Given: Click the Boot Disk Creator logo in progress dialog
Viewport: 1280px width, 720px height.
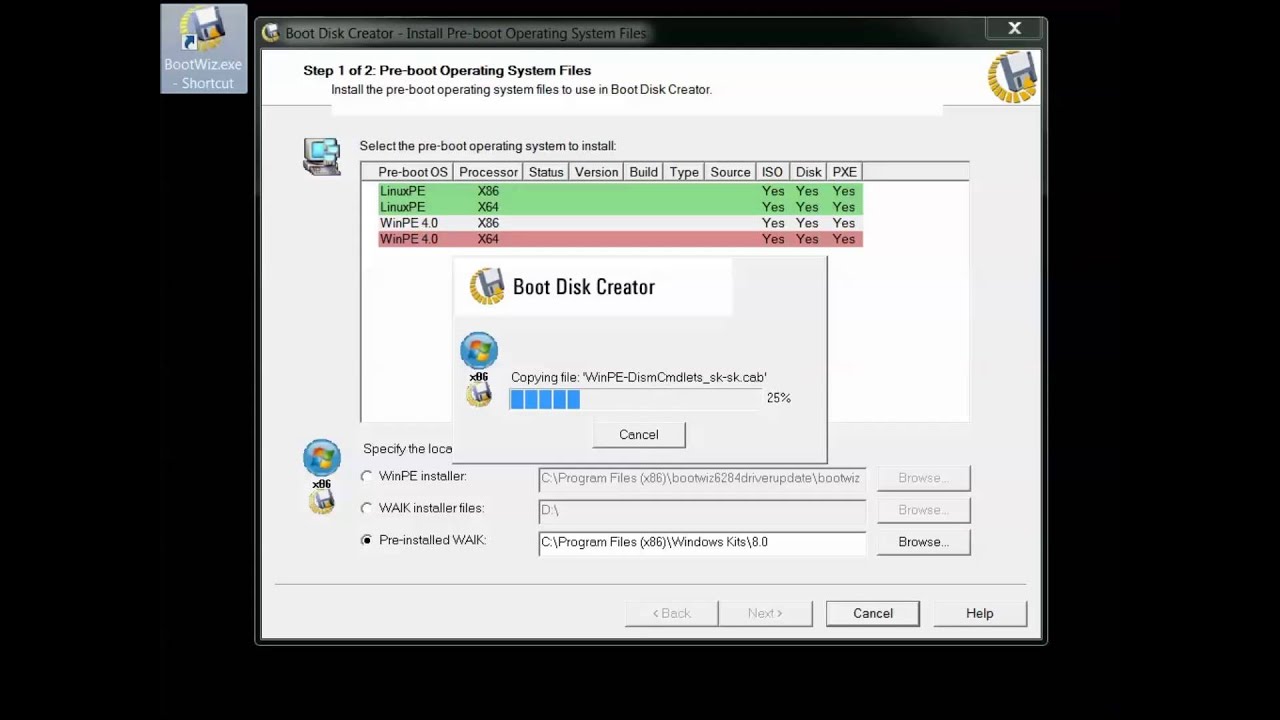Looking at the screenshot, I should 487,287.
